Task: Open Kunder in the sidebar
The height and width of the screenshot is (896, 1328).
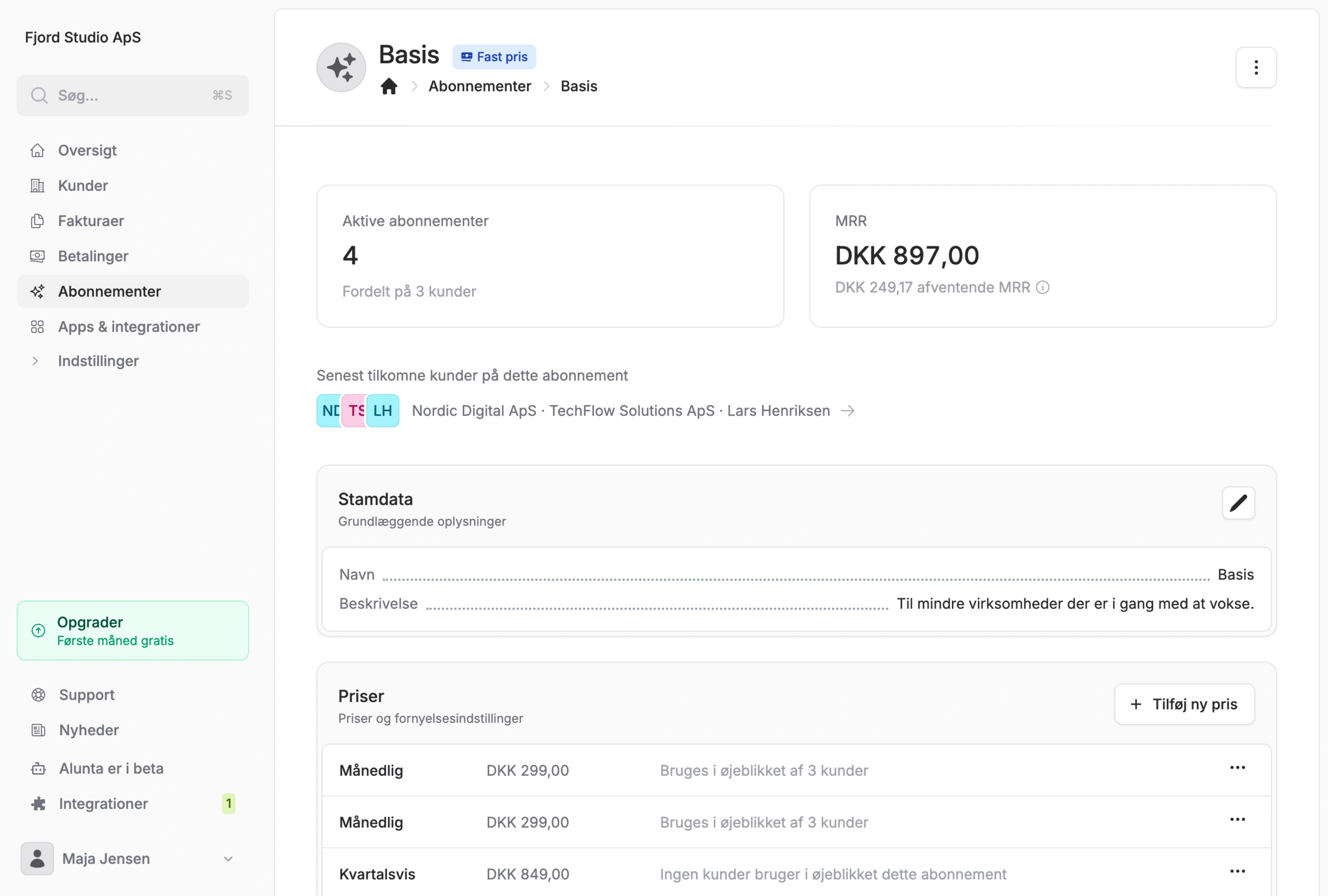Action: [x=132, y=185]
